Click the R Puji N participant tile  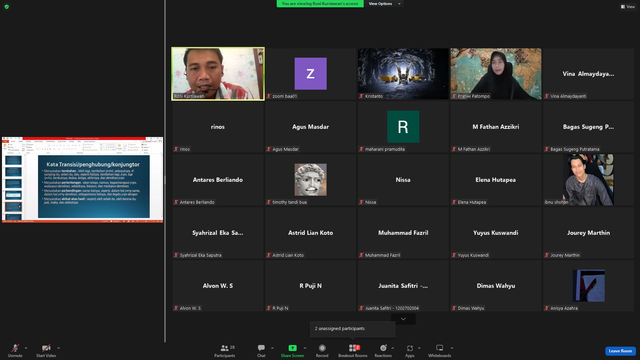tap(311, 286)
